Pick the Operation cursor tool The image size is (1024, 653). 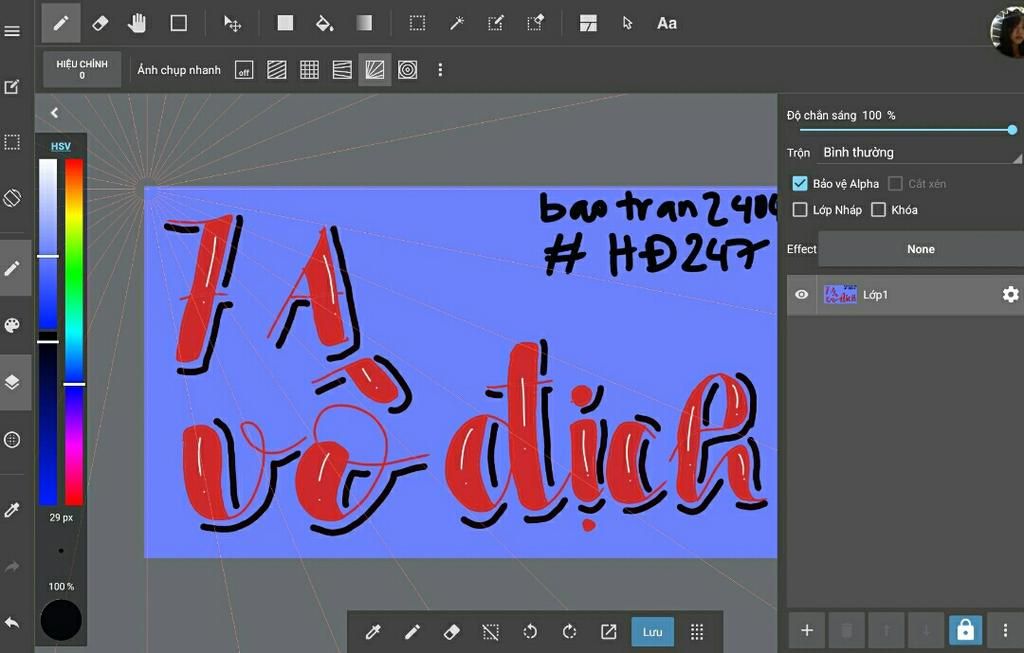(628, 24)
